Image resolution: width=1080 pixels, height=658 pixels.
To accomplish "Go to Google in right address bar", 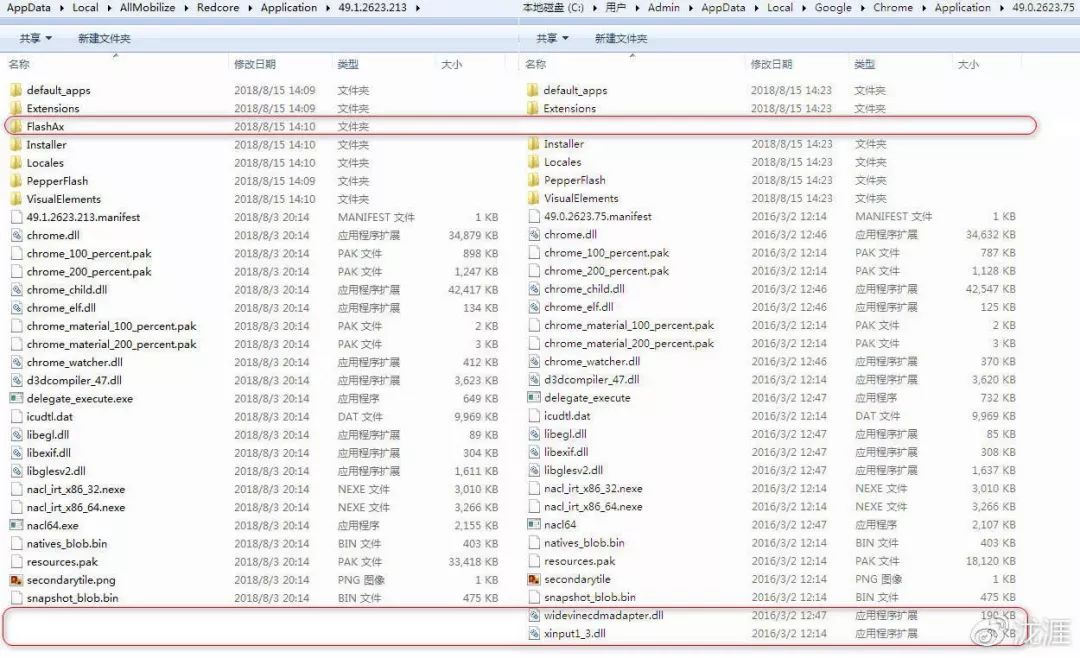I will point(833,8).
